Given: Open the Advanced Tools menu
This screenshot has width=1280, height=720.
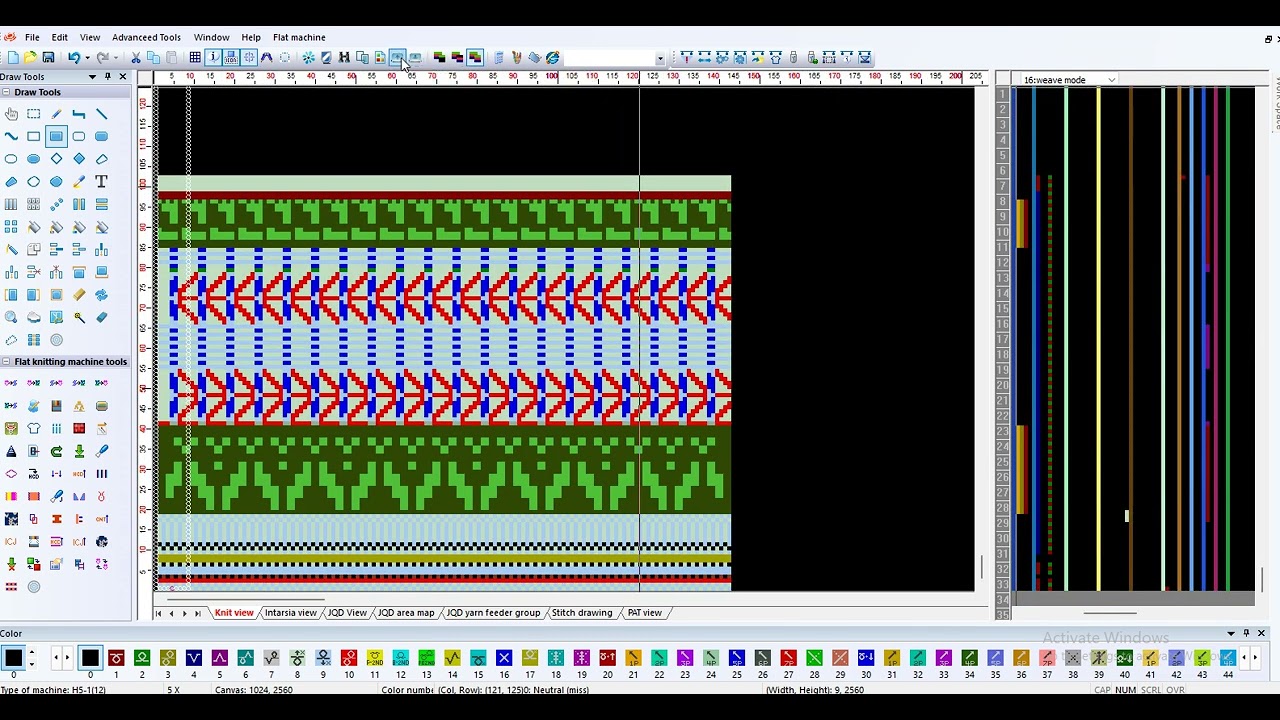Looking at the screenshot, I should point(146,37).
